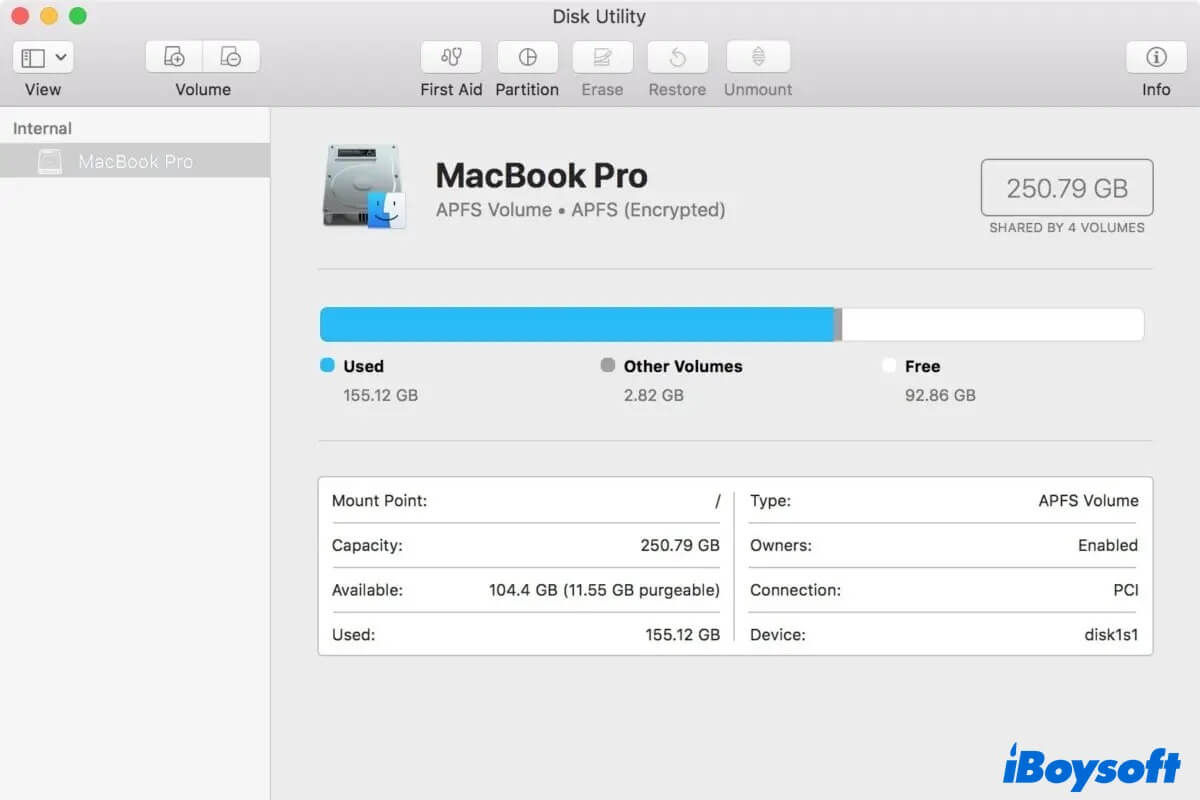This screenshot has height=800, width=1200.
Task: Click the 250.79 GB capacity badge
Action: 1066,188
